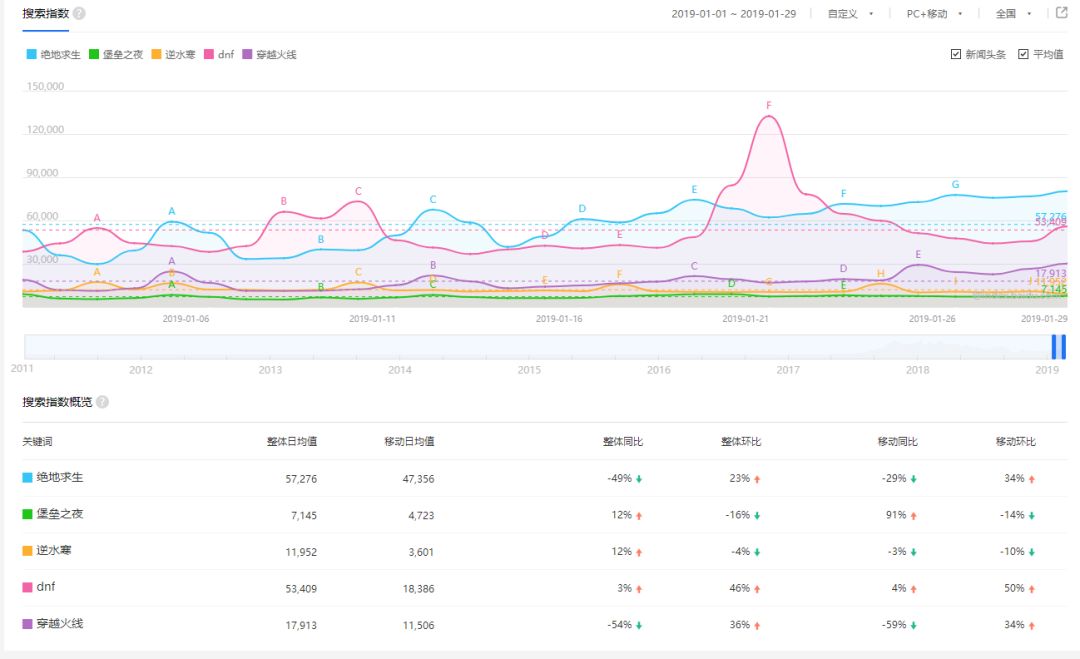Click the 2019-01-21 axis label

(745, 319)
